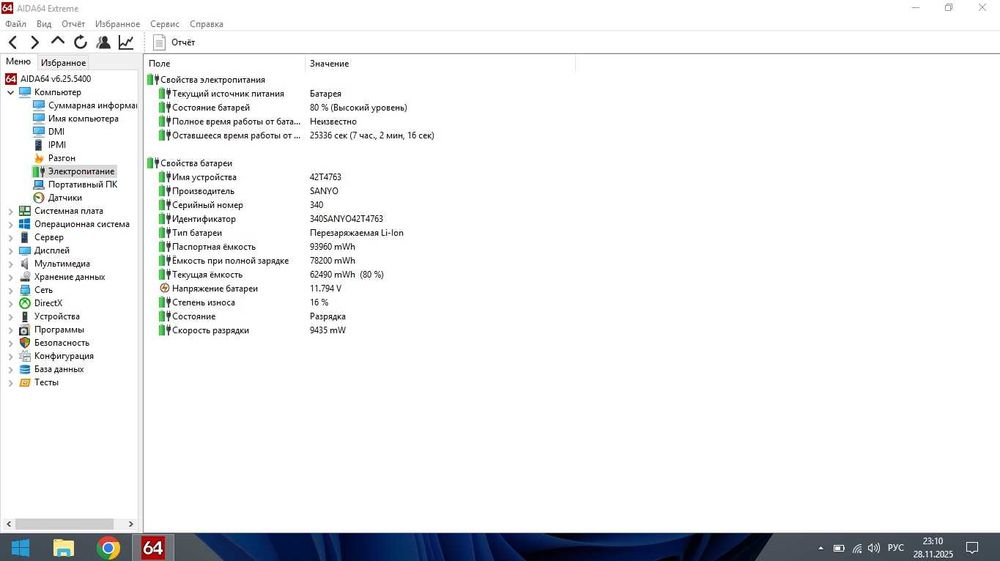Select the Напряжение батареи row icon

[x=165, y=288]
